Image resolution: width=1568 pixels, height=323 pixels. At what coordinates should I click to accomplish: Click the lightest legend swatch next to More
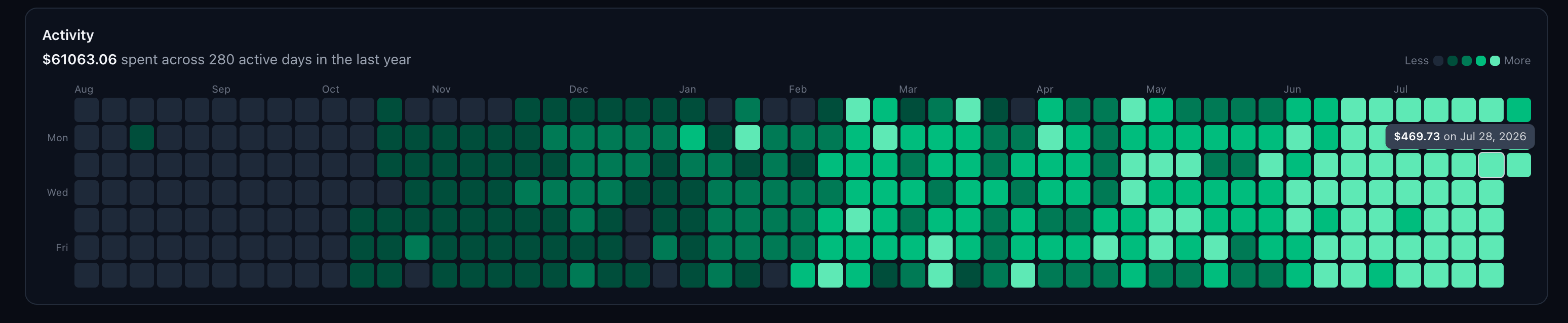point(1495,61)
